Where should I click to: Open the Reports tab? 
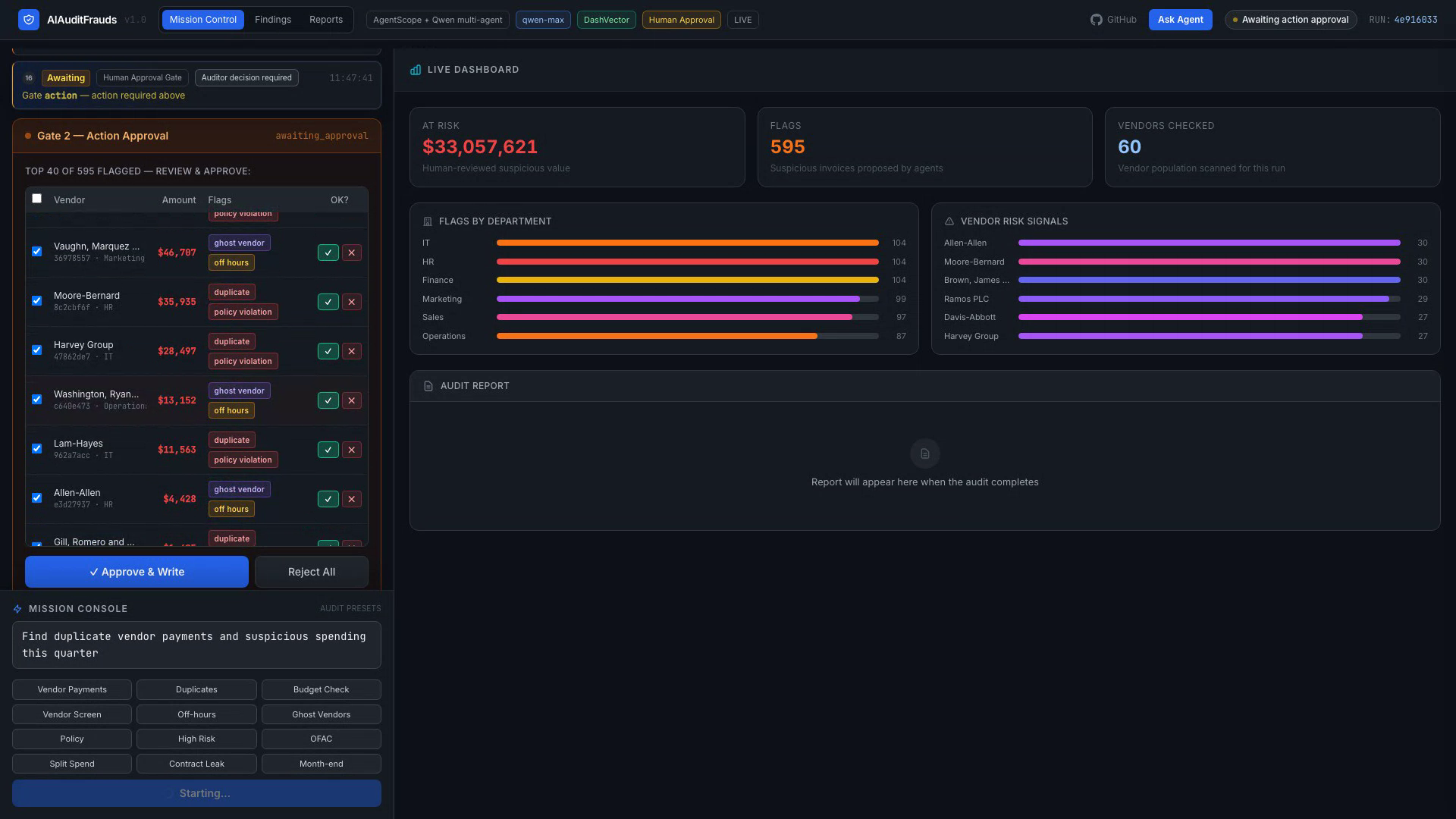coord(326,20)
